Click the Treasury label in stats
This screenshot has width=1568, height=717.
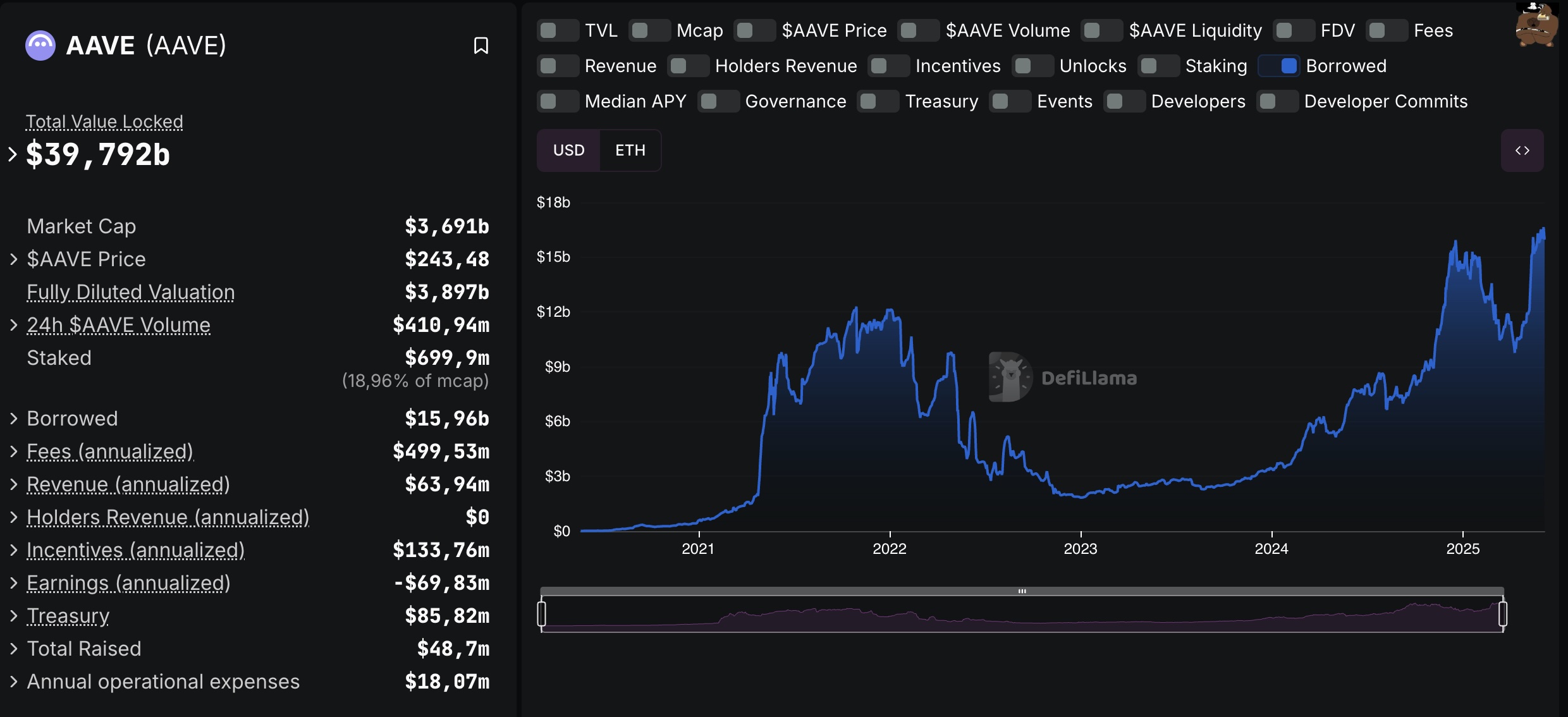[68, 616]
